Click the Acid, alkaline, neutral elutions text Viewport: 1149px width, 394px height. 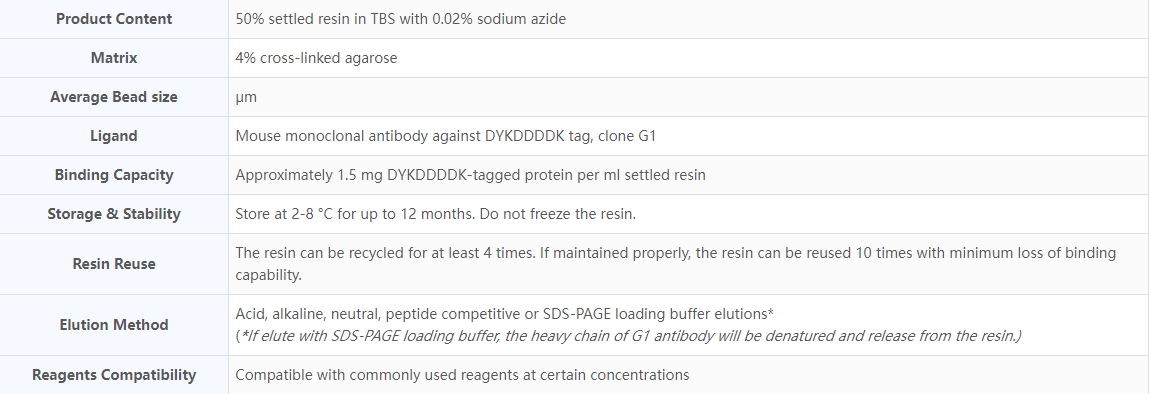click(x=505, y=314)
